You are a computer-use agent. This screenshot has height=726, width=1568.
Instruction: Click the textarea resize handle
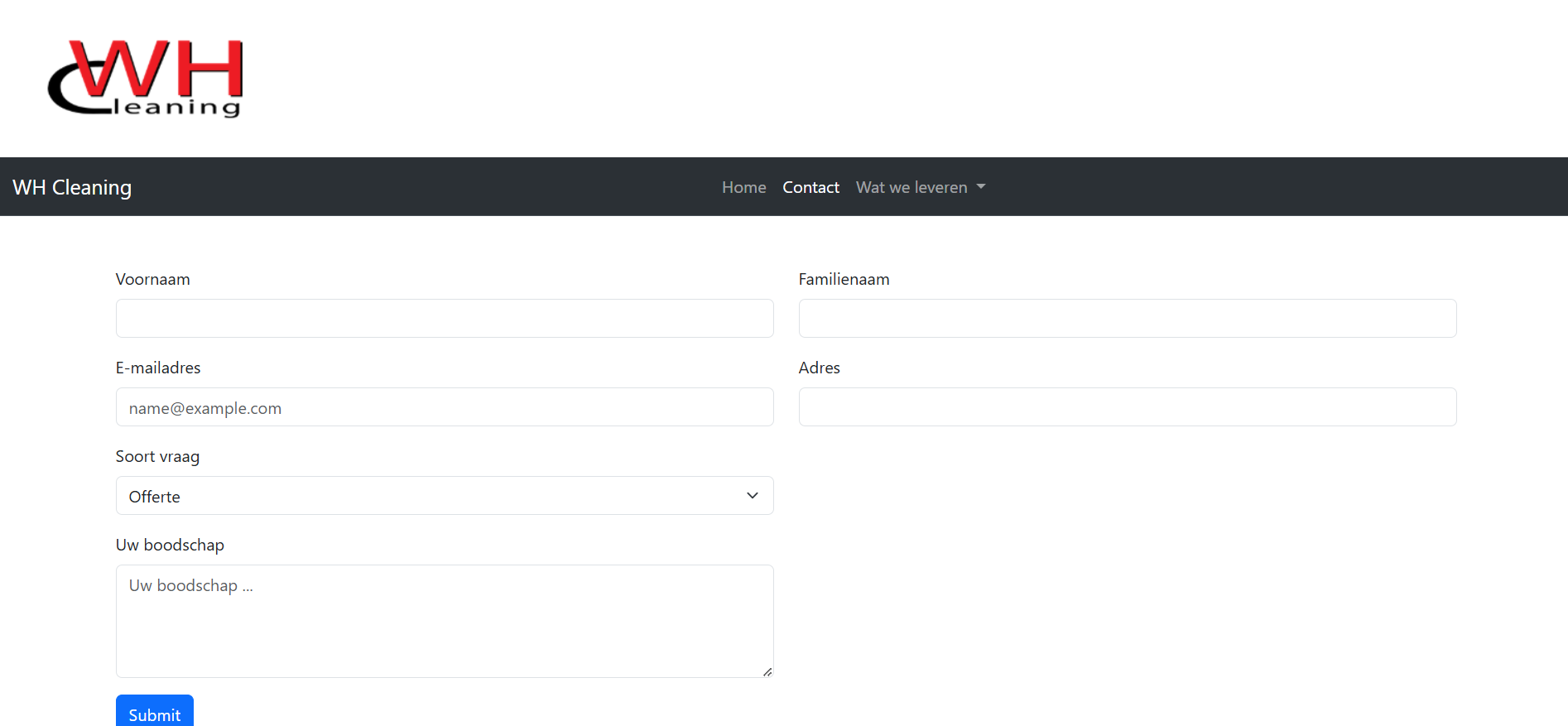click(767, 671)
